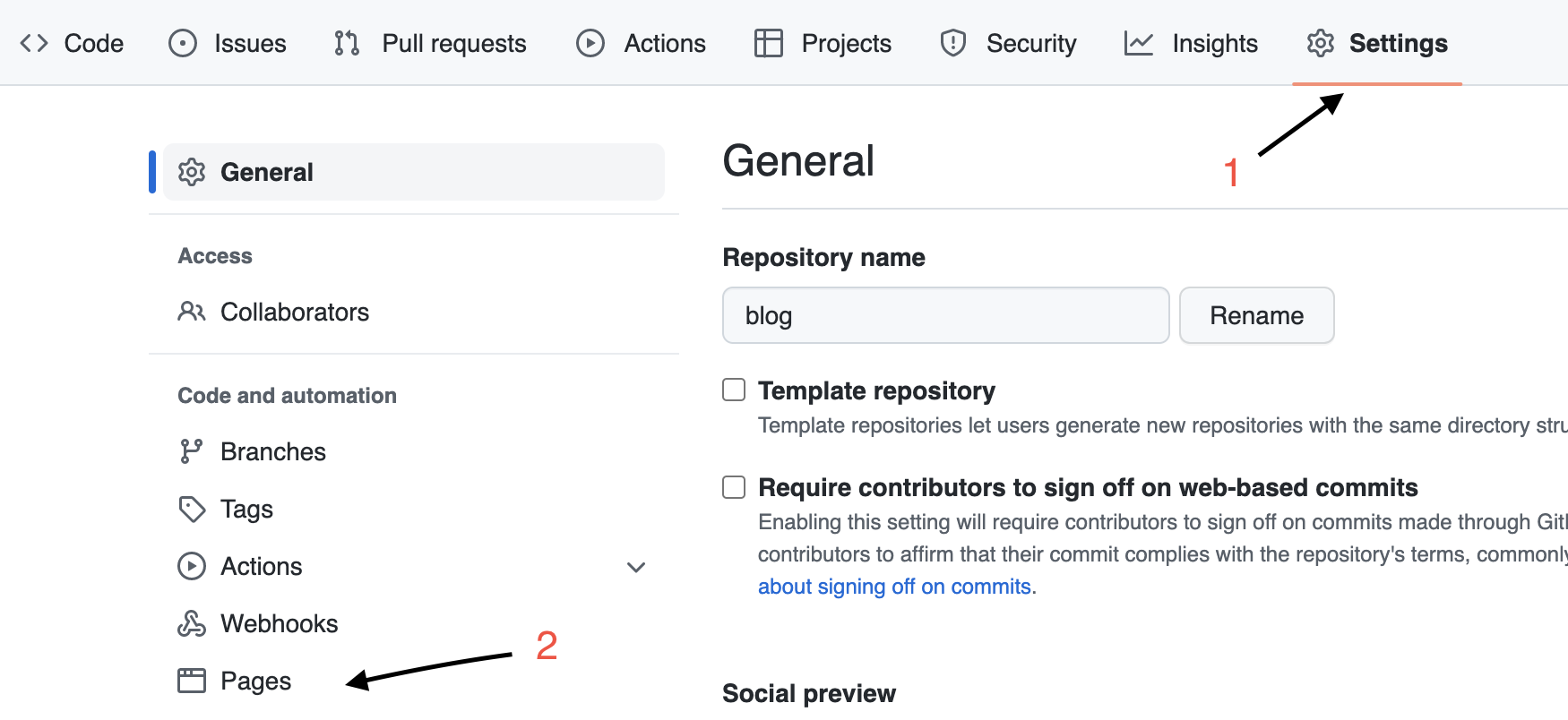Click the 'Repository name' label
This screenshot has height=720, width=1568.
823,258
